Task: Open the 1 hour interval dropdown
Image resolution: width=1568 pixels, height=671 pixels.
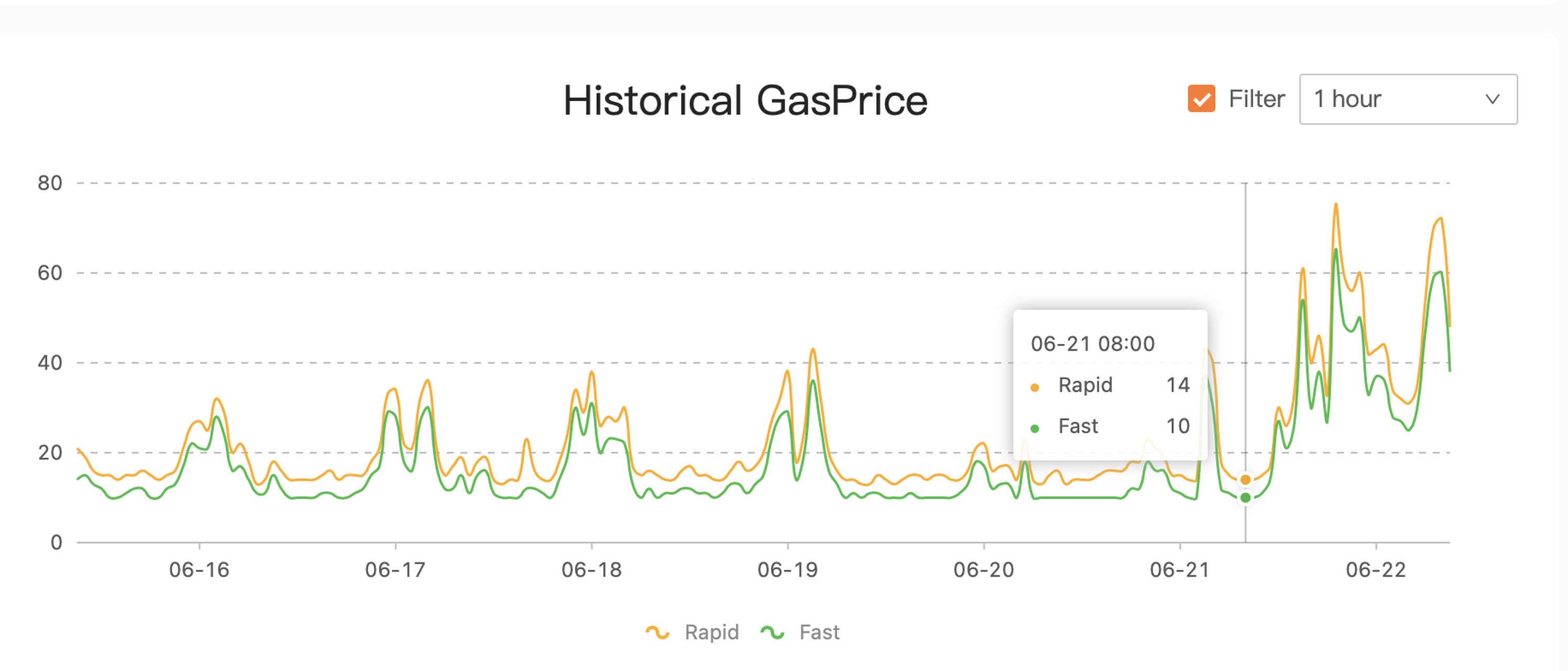Action: coord(1407,99)
